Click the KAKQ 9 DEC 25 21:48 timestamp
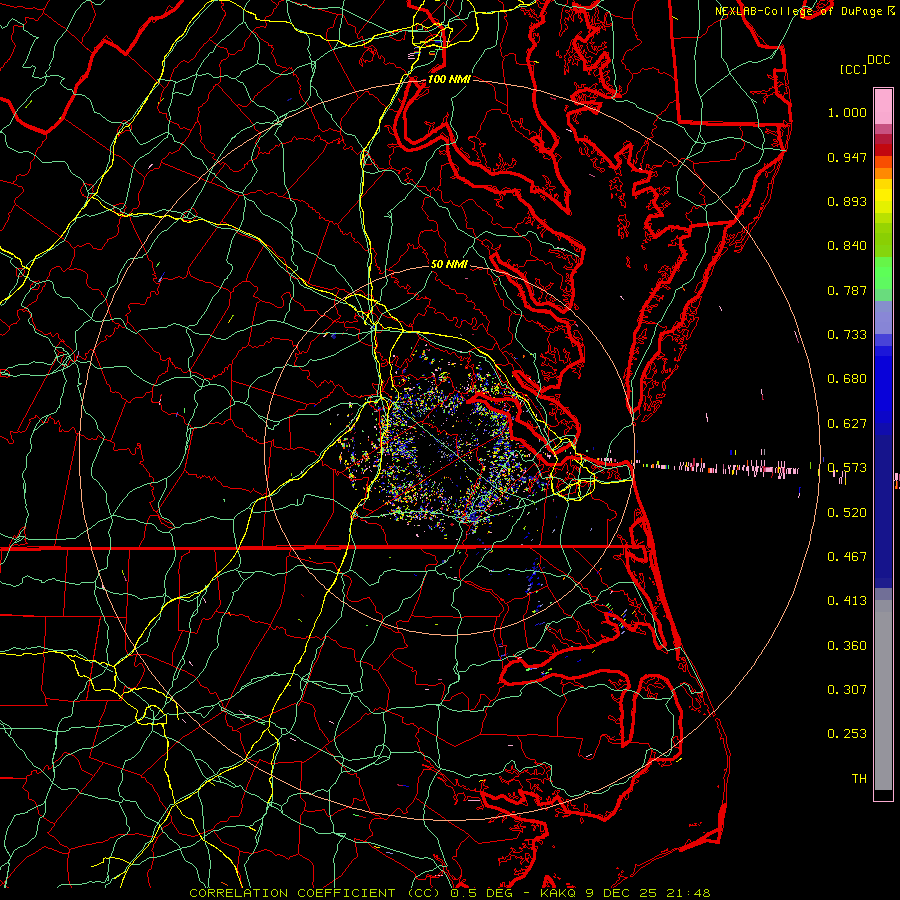This screenshot has width=900, height=900. tap(625, 893)
